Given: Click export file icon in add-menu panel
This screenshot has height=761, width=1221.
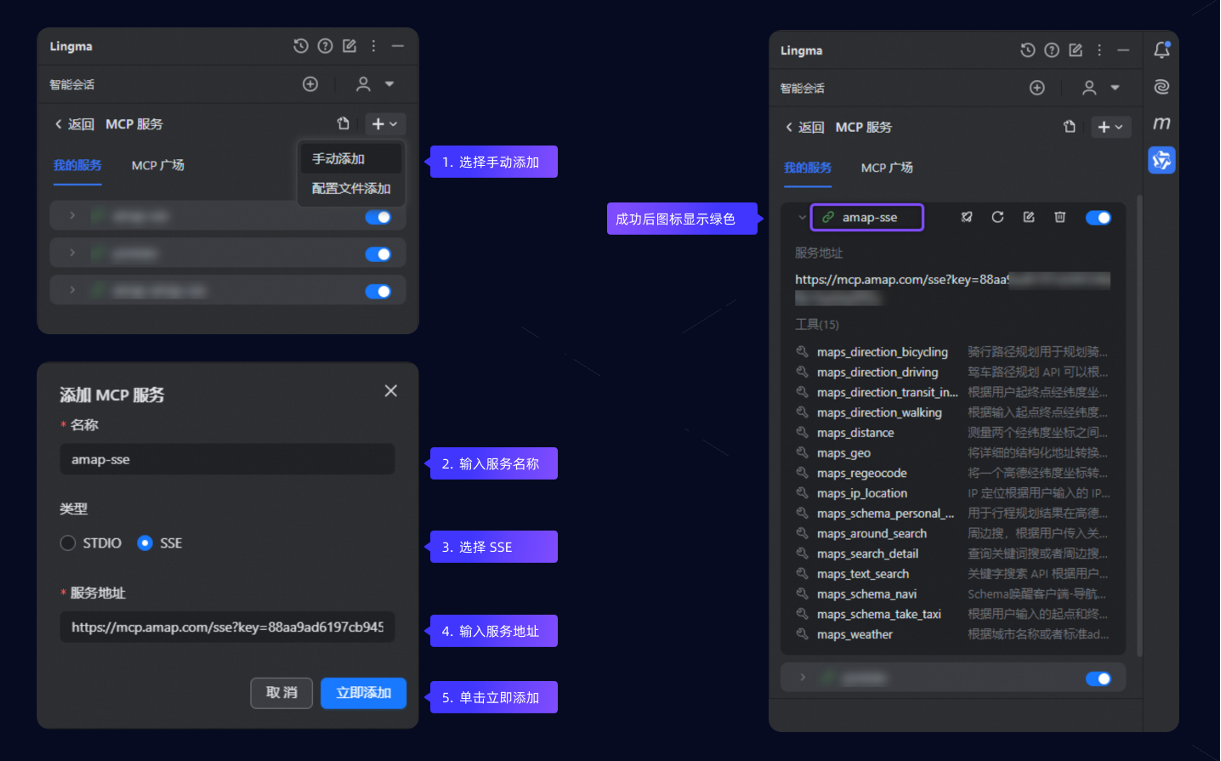Looking at the screenshot, I should pyautogui.click(x=343, y=124).
